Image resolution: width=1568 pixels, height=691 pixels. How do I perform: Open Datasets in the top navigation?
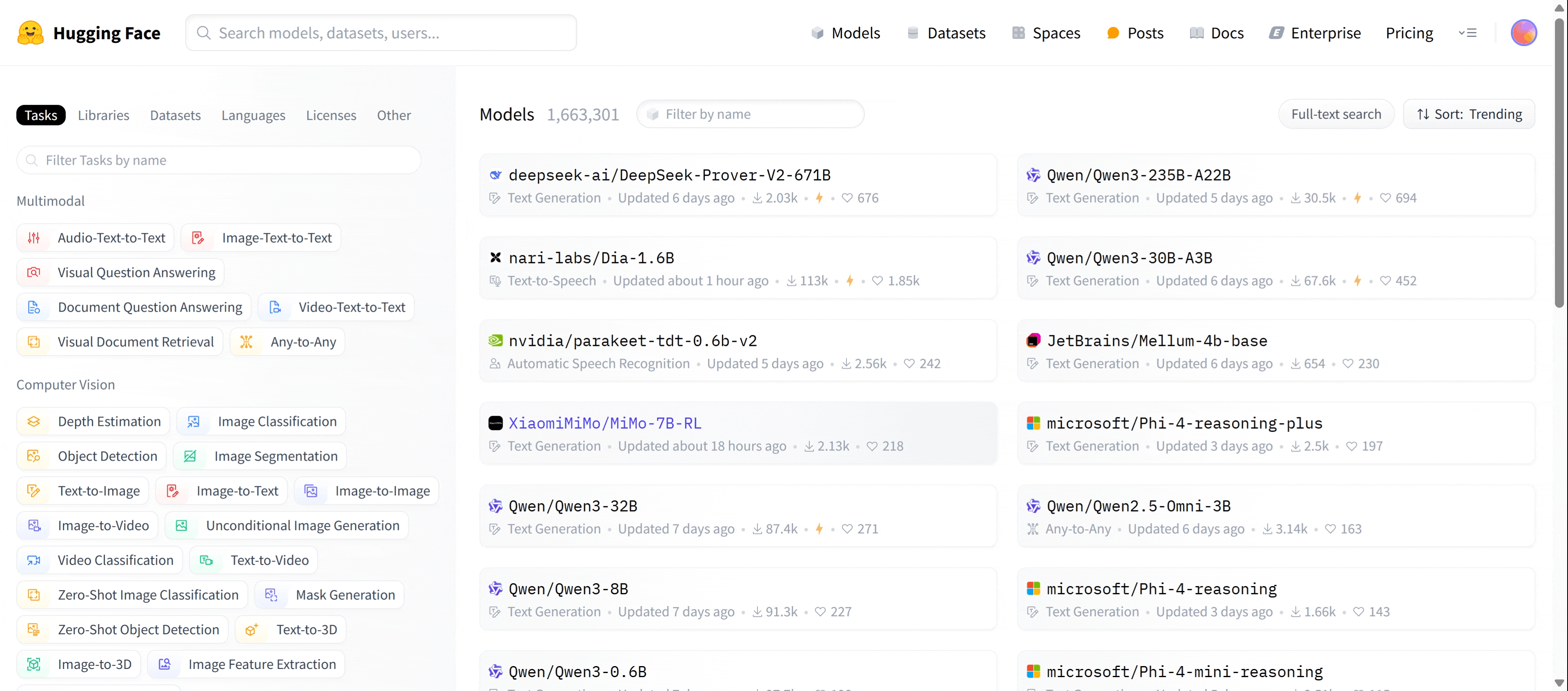946,33
